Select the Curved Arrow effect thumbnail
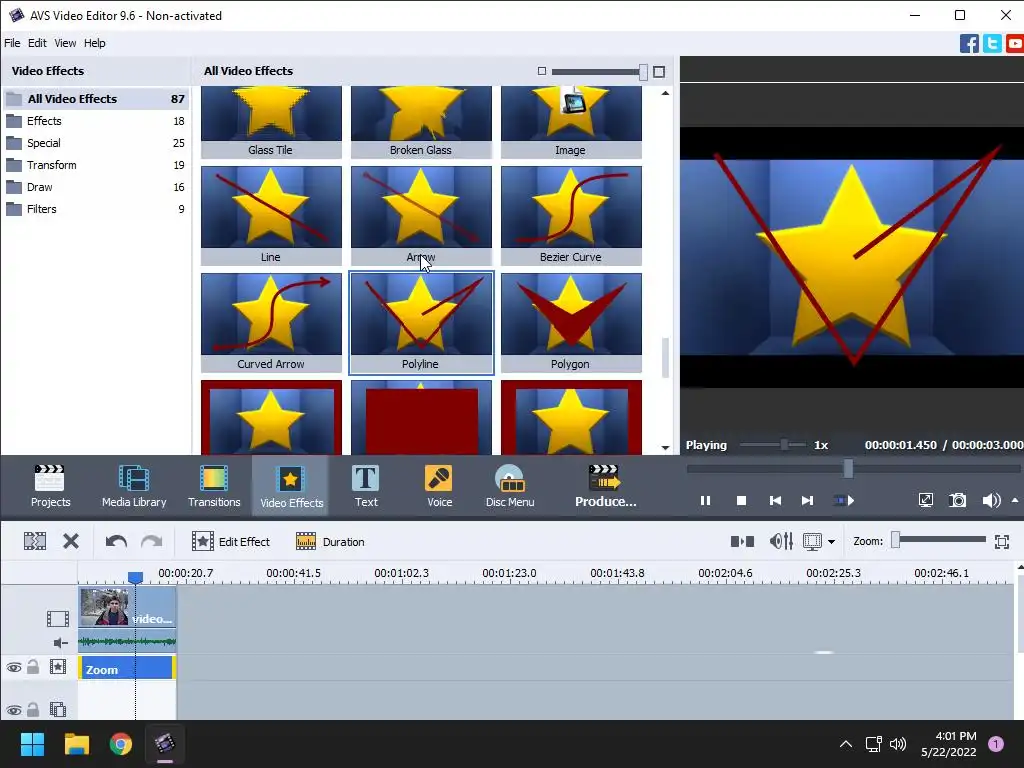The width and height of the screenshot is (1024, 768). (271, 323)
